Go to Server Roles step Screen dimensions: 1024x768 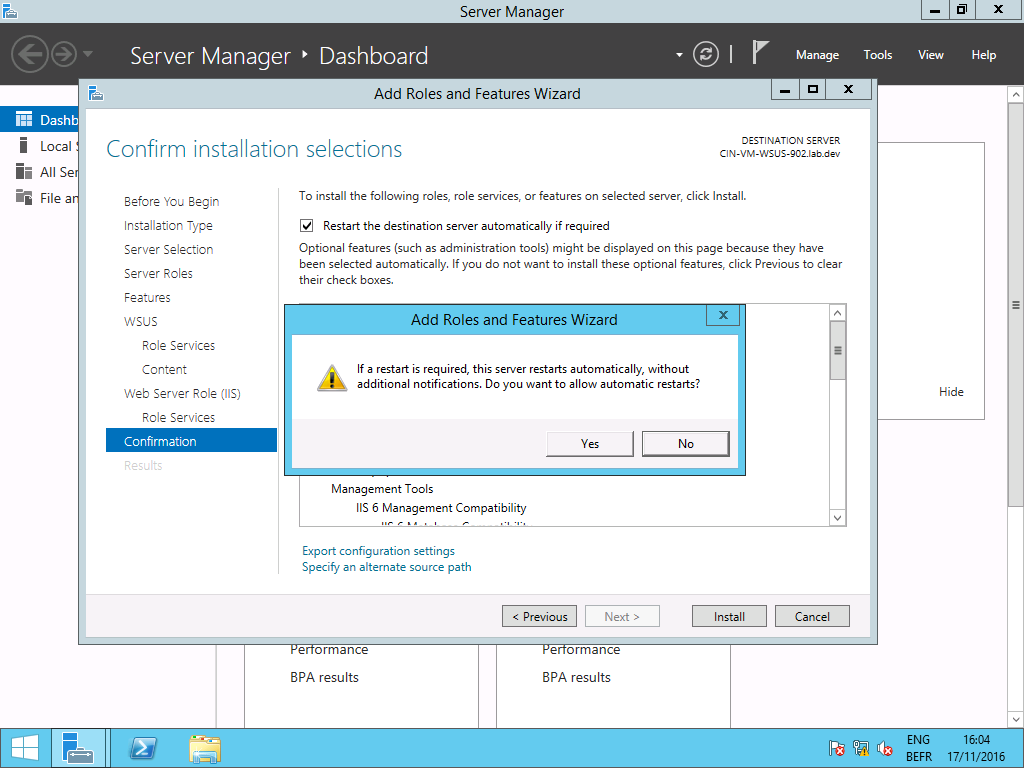[x=159, y=274]
